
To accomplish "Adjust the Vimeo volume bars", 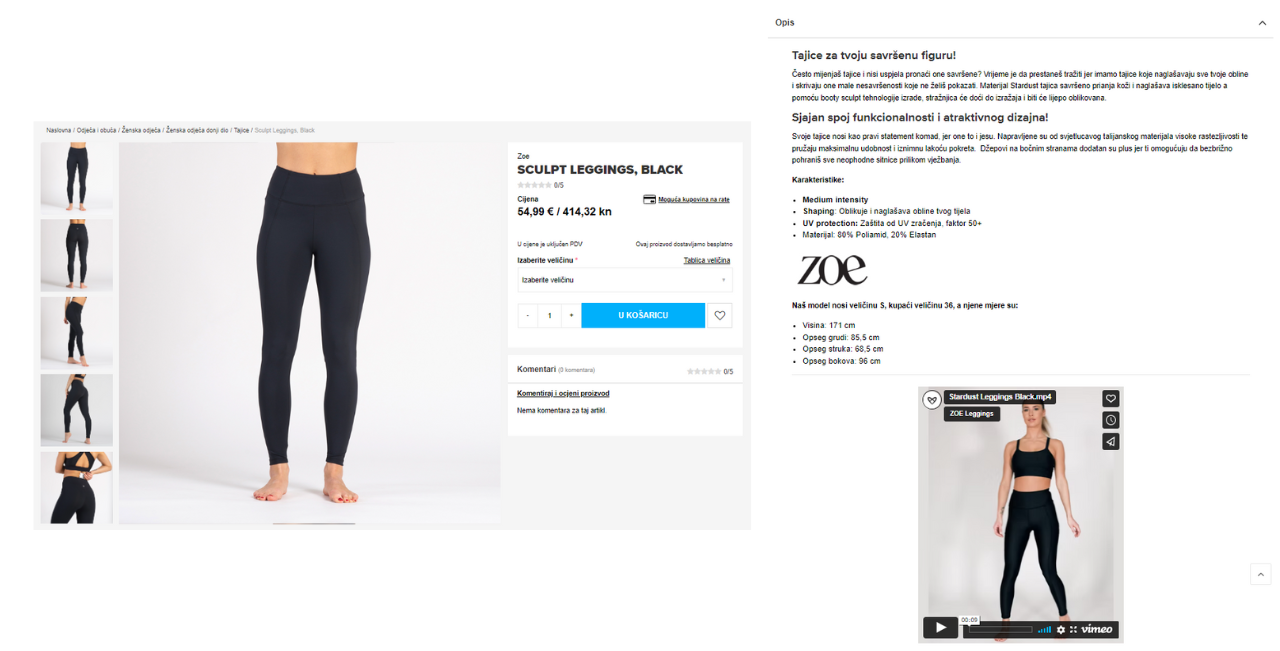I will point(1044,629).
